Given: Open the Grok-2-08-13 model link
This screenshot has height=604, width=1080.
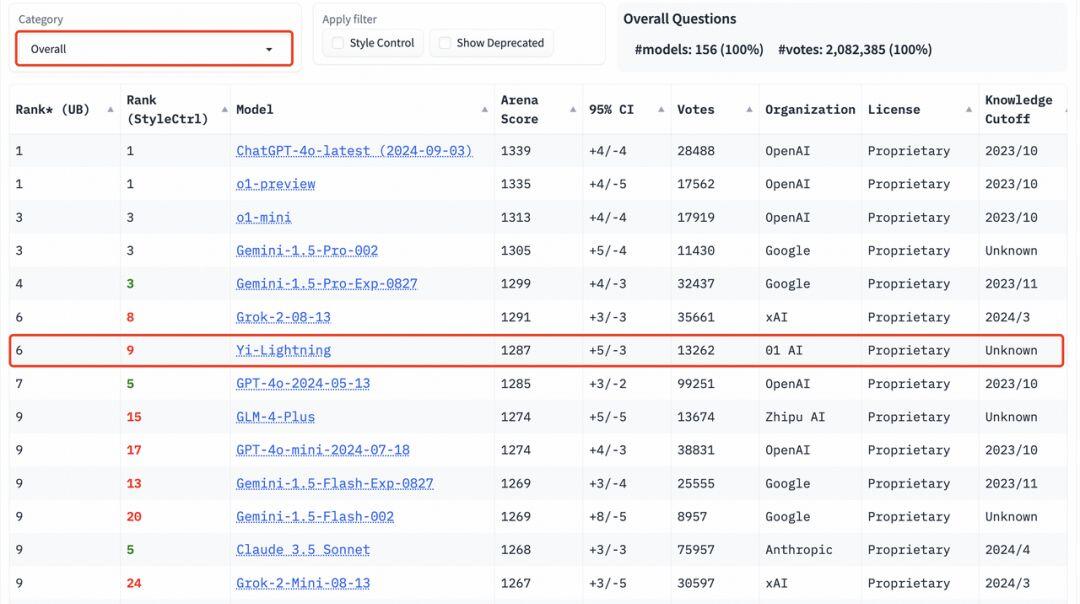Looking at the screenshot, I should click(x=283, y=317).
